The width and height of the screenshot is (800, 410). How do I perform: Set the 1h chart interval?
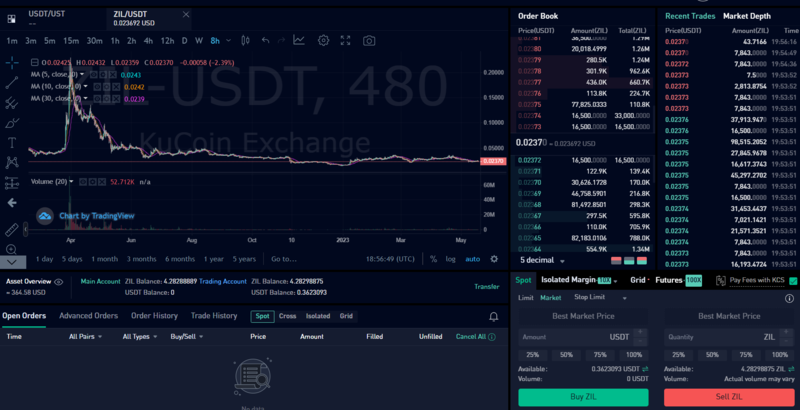115,41
